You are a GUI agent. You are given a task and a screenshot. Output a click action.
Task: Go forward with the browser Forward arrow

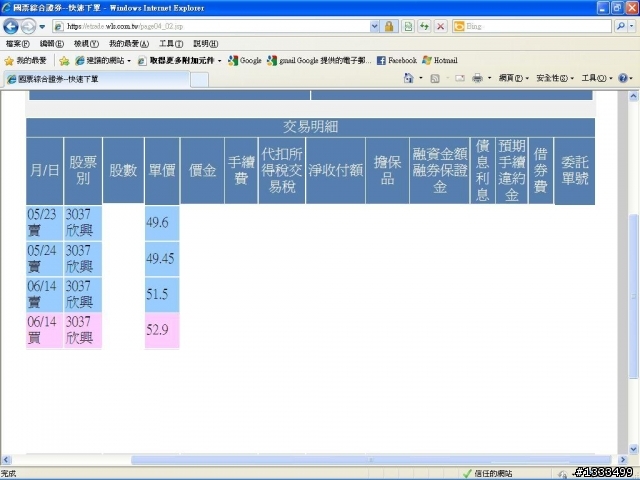(28, 27)
